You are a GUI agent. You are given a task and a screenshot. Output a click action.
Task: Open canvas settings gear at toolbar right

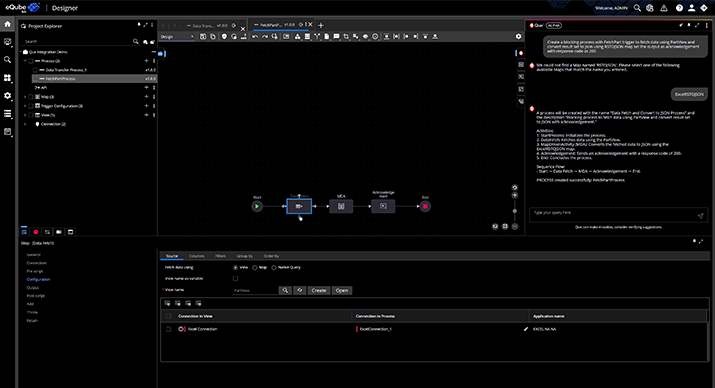pos(518,36)
